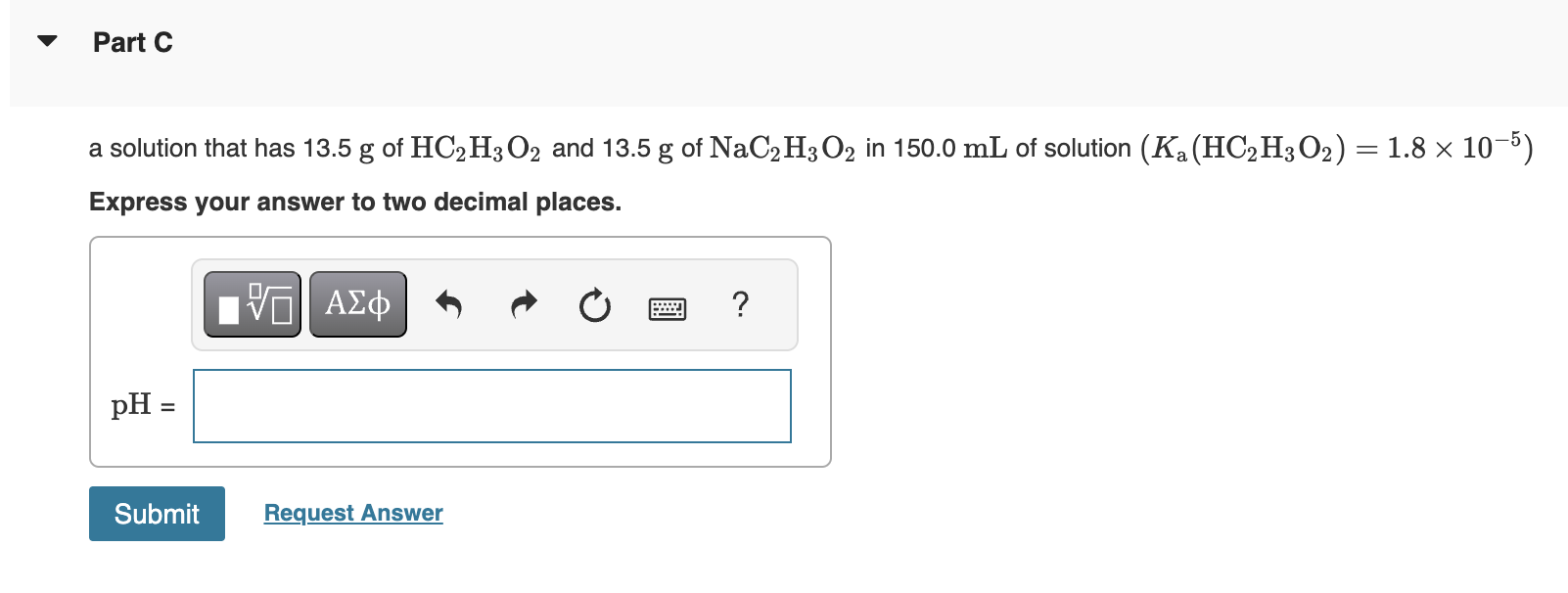Open Request Answer
Viewport: 1568px width, 593px height.
pos(352,512)
